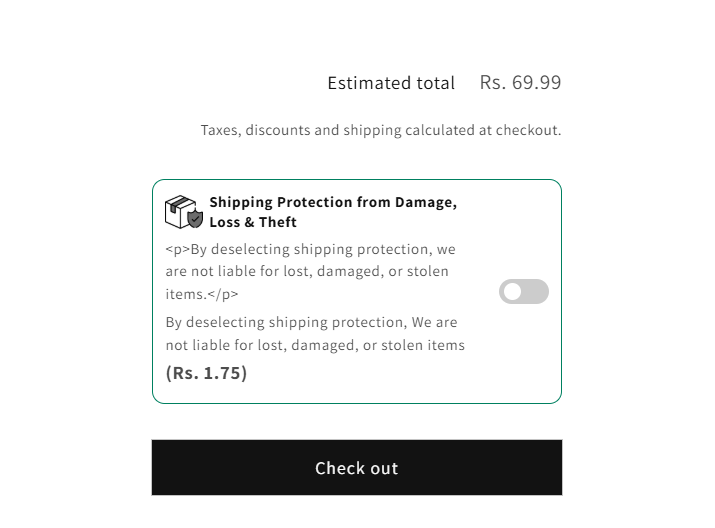Click the "are not liable for lost, damaged, or stolen" line
The height and width of the screenshot is (528, 715).
307,271
